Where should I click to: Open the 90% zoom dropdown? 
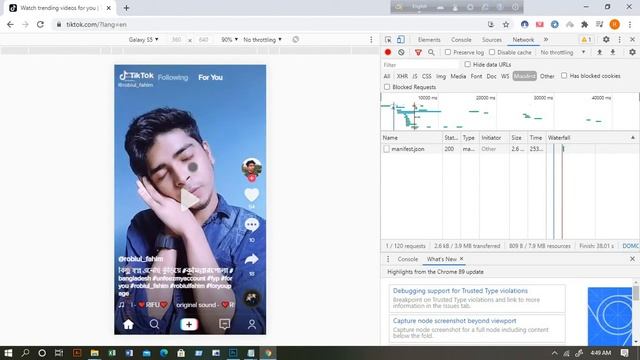pos(229,40)
